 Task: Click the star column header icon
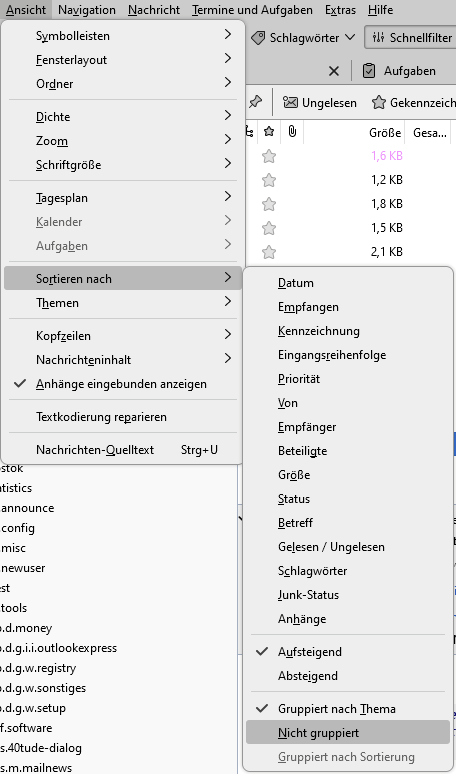click(x=269, y=131)
